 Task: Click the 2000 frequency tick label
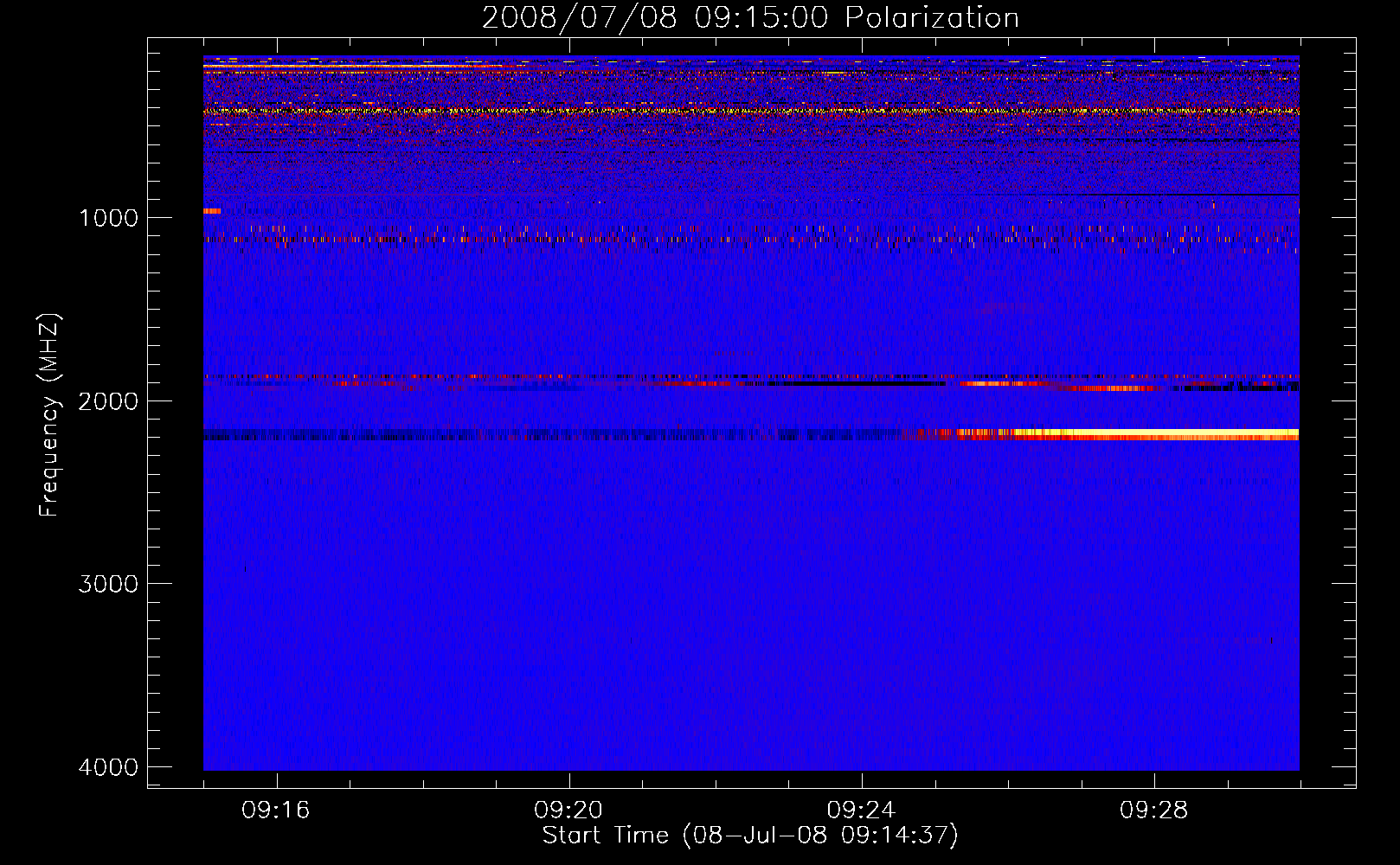[108, 401]
